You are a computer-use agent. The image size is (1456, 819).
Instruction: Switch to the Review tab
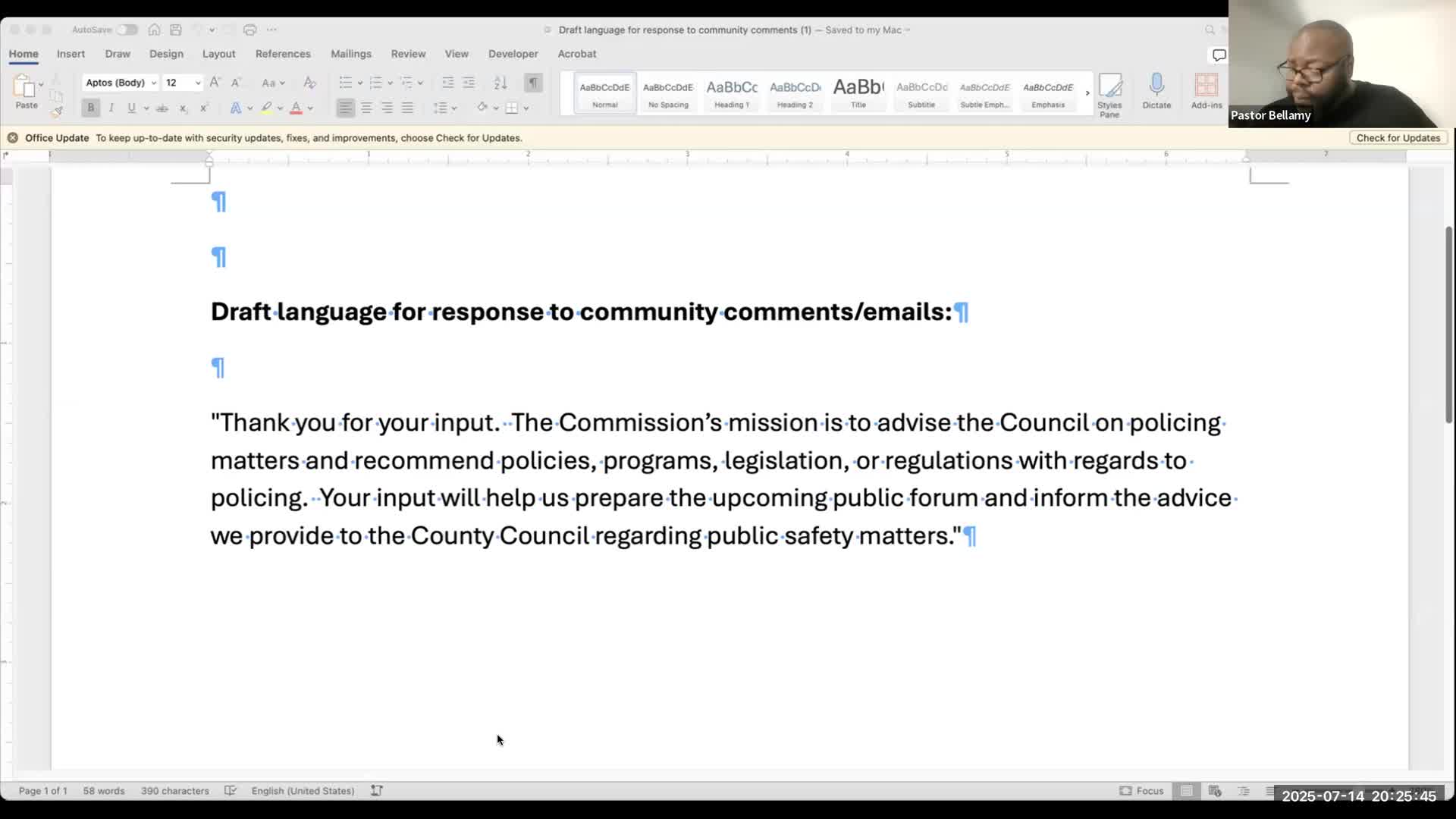click(408, 54)
